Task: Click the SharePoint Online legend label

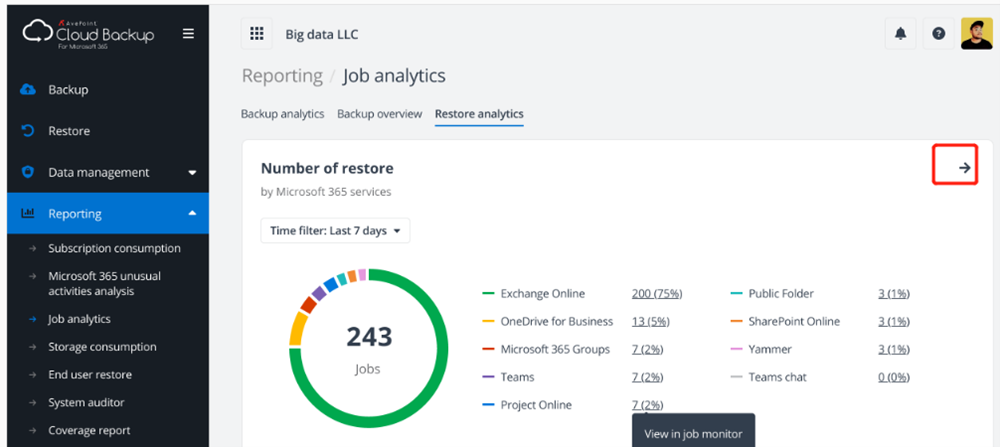Action: [x=794, y=321]
